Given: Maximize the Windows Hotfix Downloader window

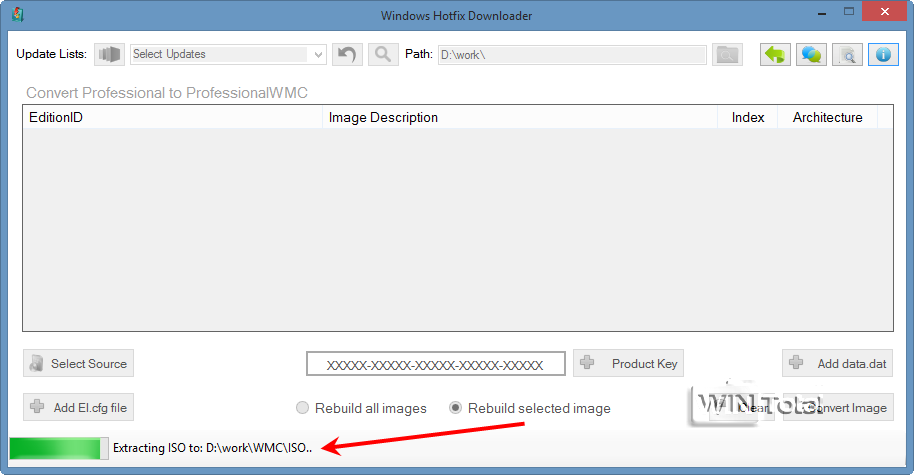Looking at the screenshot, I should point(849,12).
